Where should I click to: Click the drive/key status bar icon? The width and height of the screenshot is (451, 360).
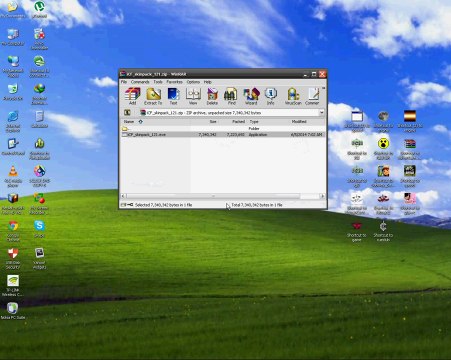[127, 205]
